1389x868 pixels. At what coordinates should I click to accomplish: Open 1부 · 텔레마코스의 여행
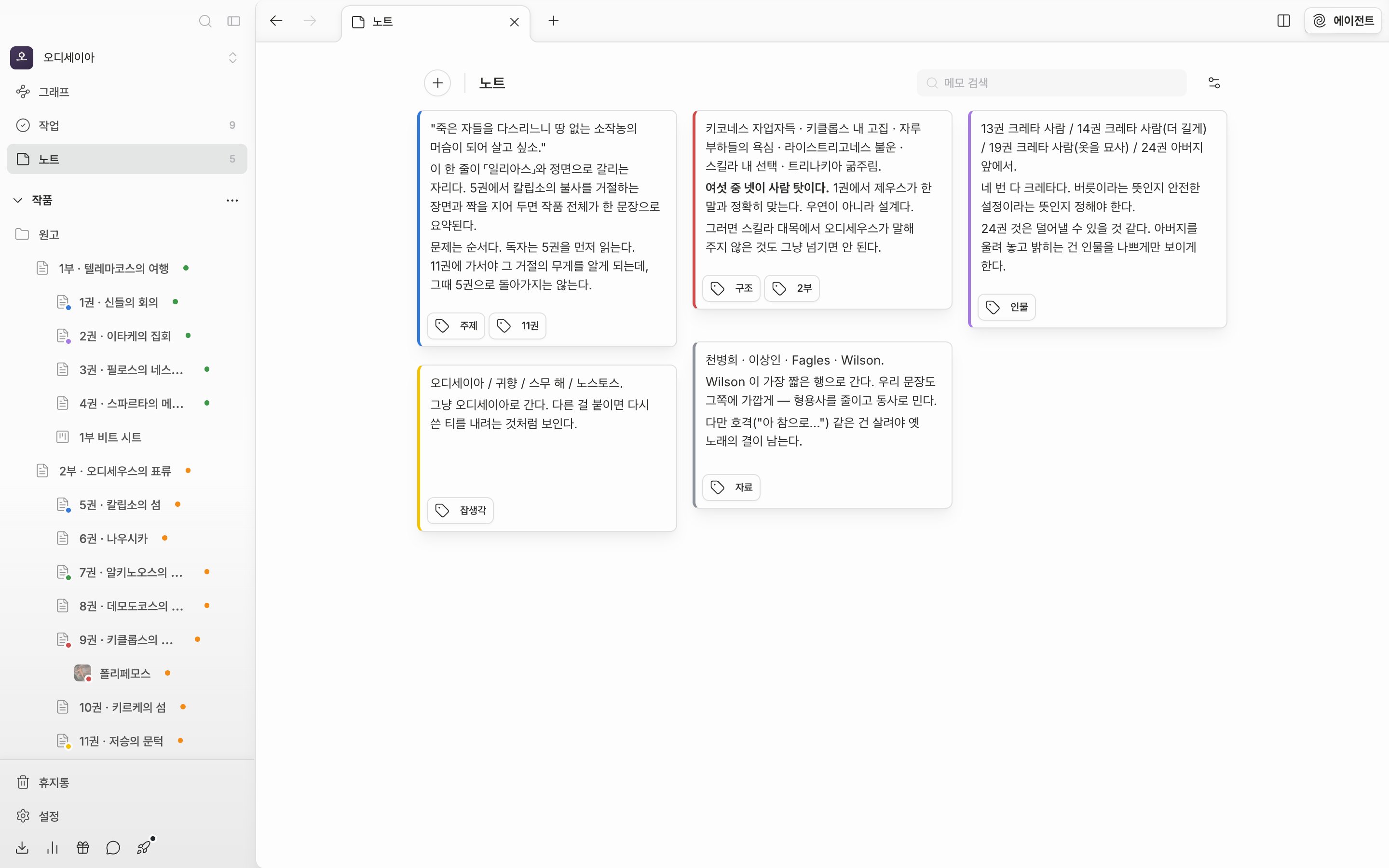(x=127, y=268)
